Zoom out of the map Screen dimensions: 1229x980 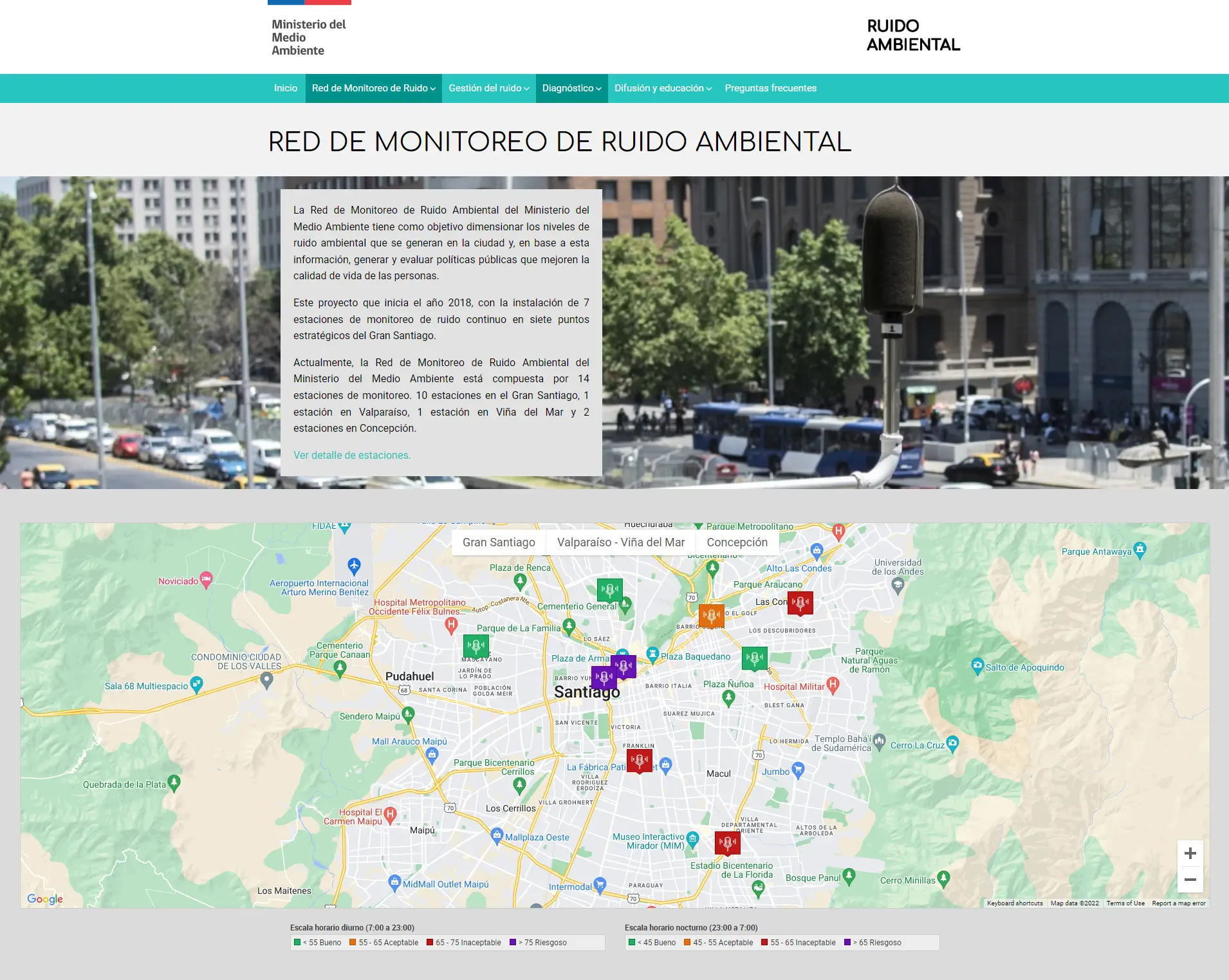[1190, 880]
